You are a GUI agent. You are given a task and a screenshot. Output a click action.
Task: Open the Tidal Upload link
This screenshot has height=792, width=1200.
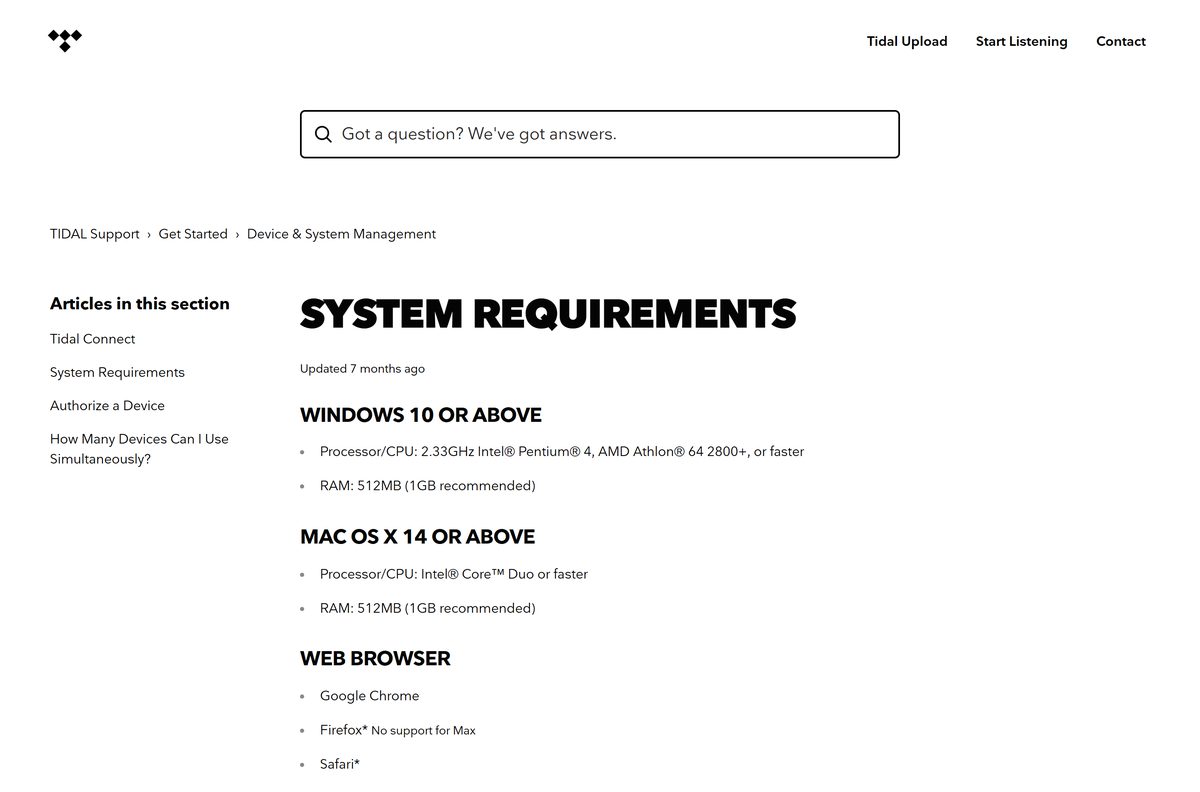pos(907,41)
